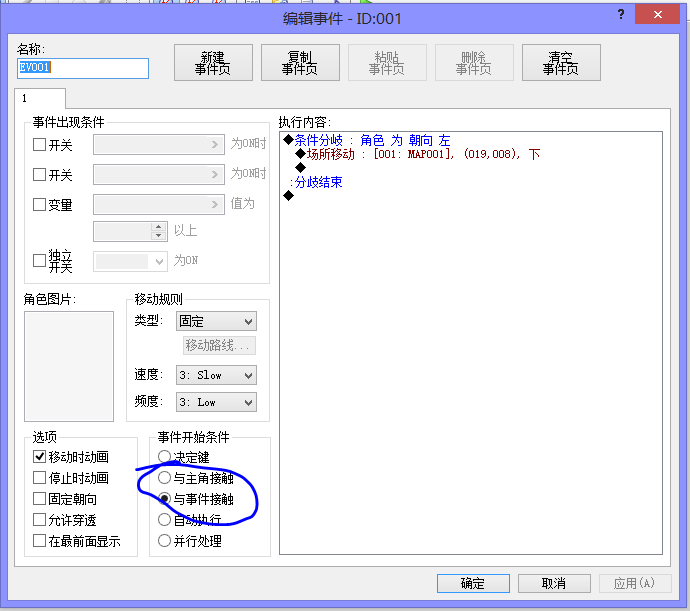Select the 自动执行 trigger radio button
The width and height of the screenshot is (690, 611).
pyautogui.click(x=164, y=520)
